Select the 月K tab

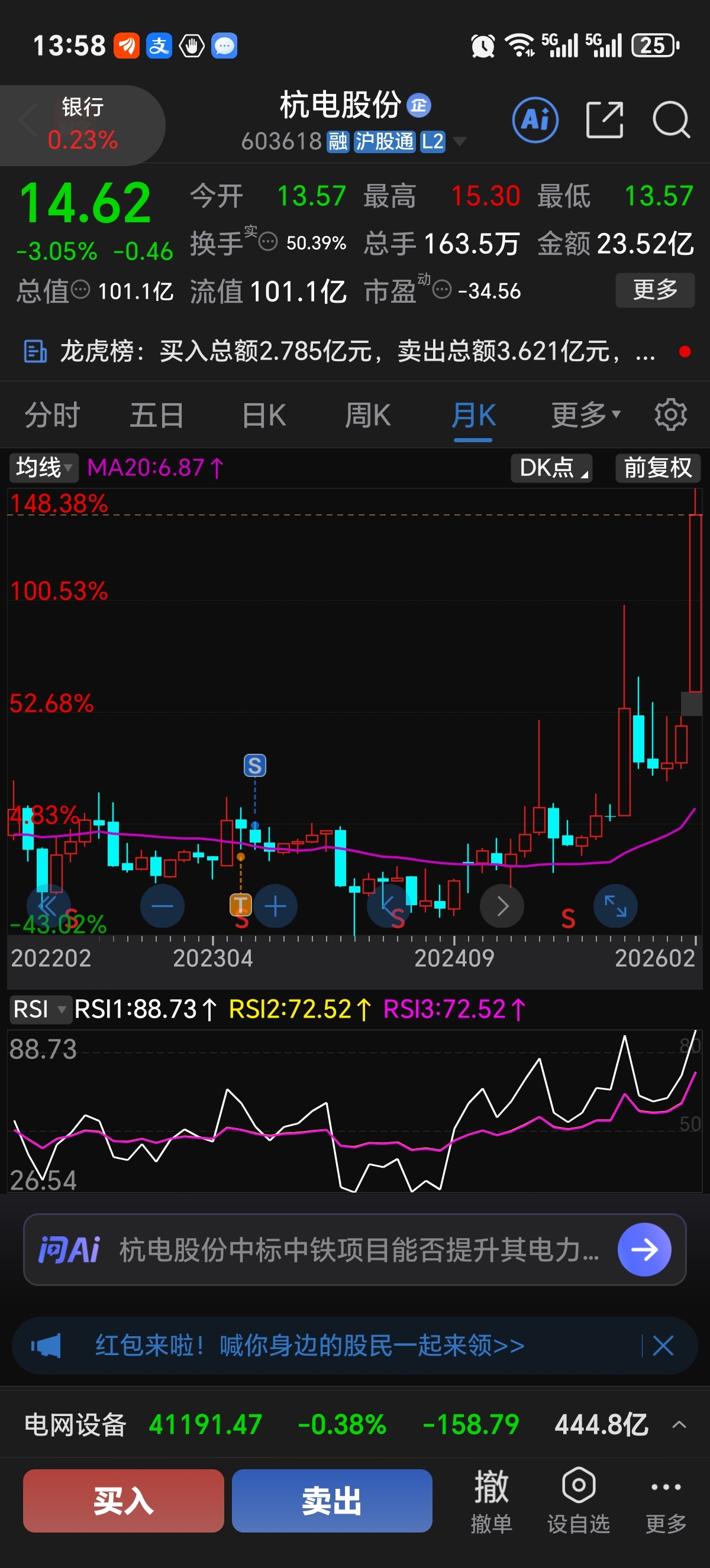[474, 415]
